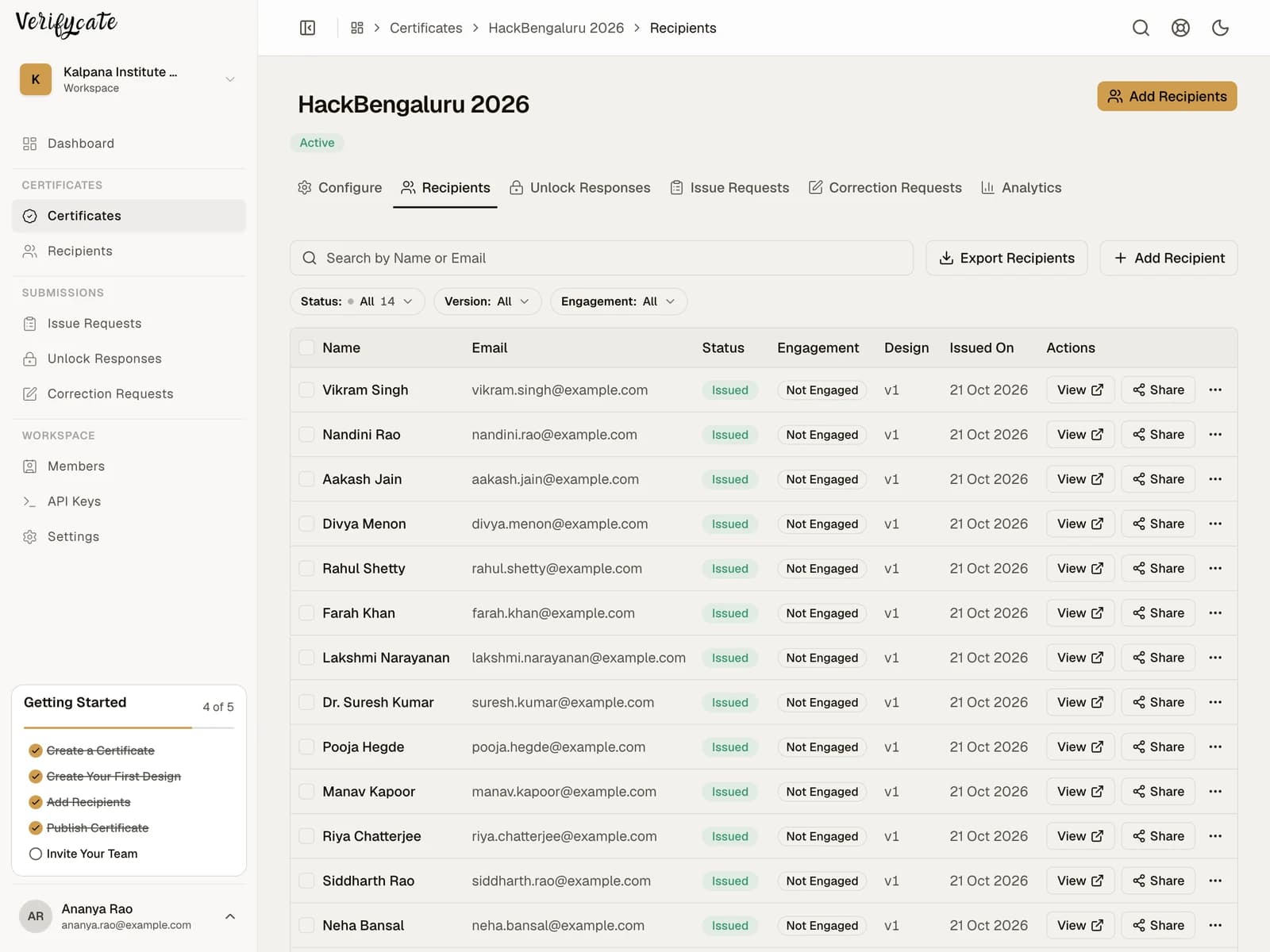1270x952 pixels.
Task: Open more options for Neha Bansal
Action: [x=1215, y=926]
